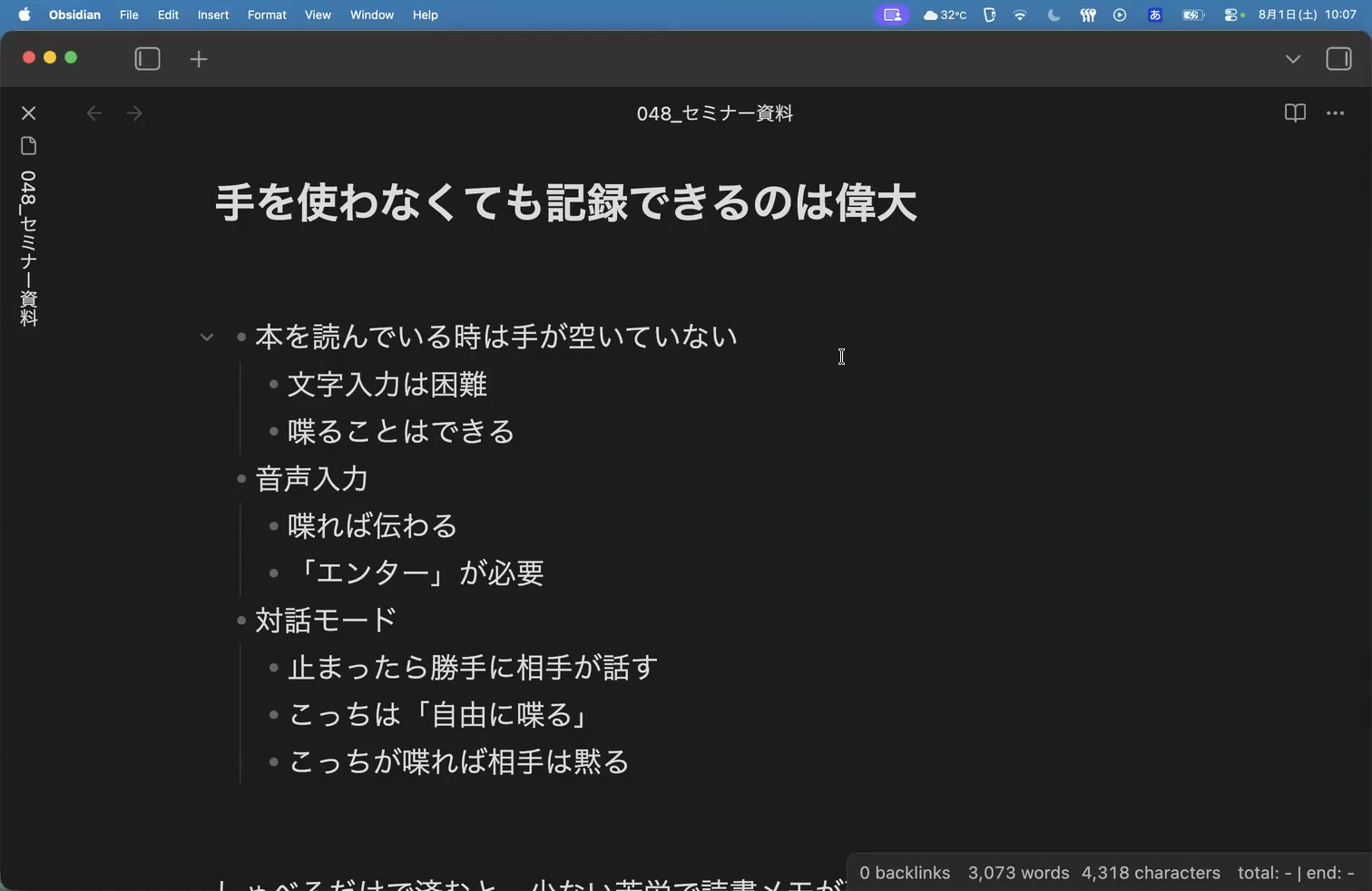This screenshot has width=1372, height=891.
Task: Open the View menu
Action: (318, 15)
